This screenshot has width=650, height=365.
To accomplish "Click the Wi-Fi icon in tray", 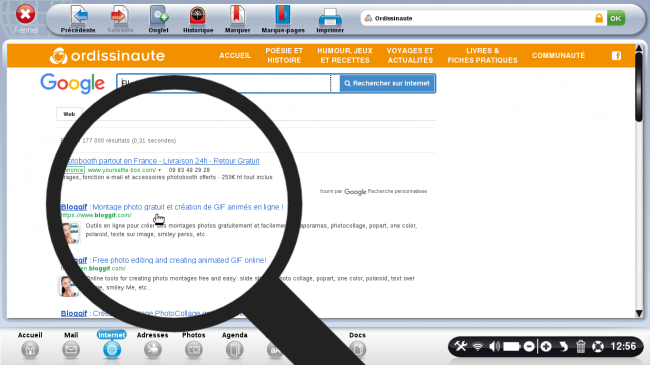I will point(478,346).
